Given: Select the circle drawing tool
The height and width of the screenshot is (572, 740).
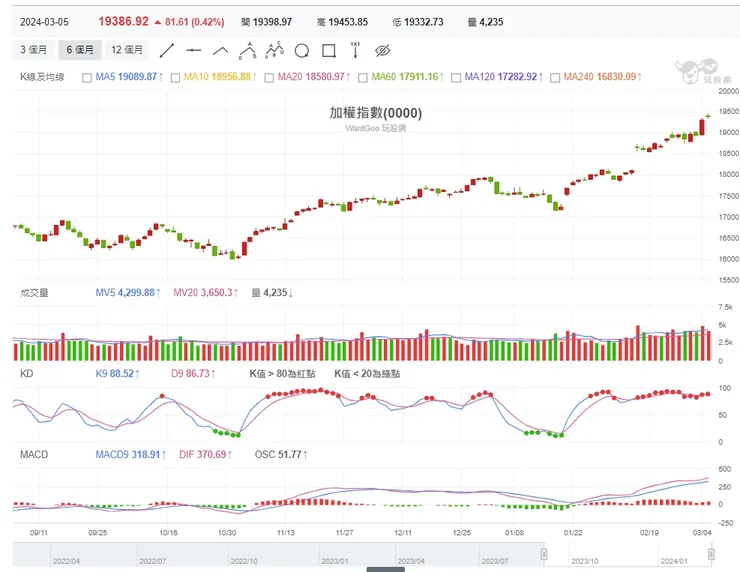Looking at the screenshot, I should [302, 50].
